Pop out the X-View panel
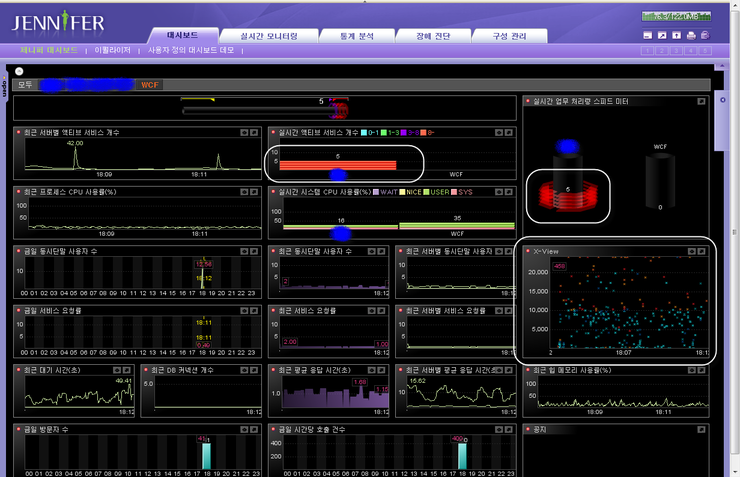This screenshot has width=740, height=477. coord(701,251)
